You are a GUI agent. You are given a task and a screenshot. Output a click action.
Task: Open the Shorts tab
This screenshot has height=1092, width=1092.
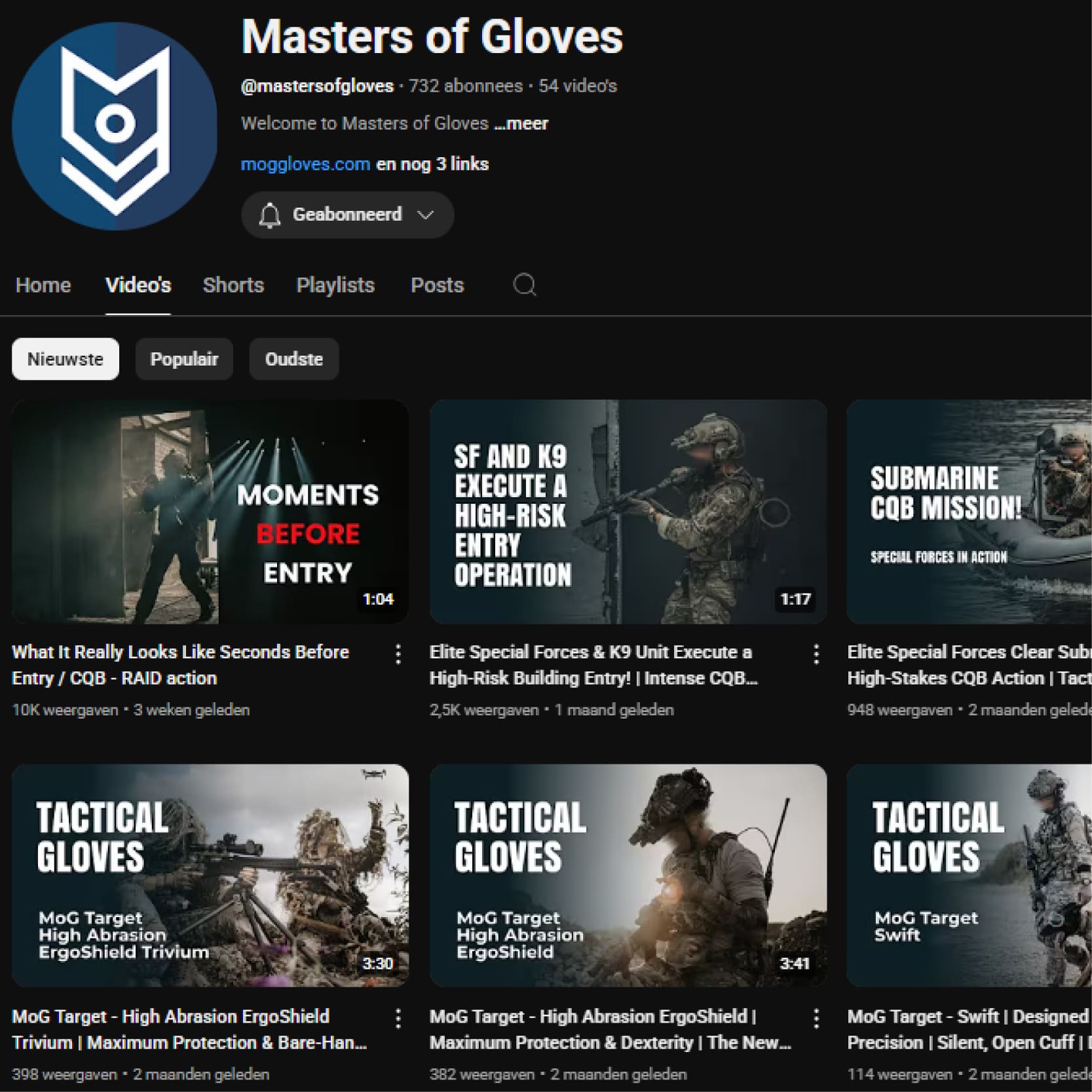click(233, 285)
